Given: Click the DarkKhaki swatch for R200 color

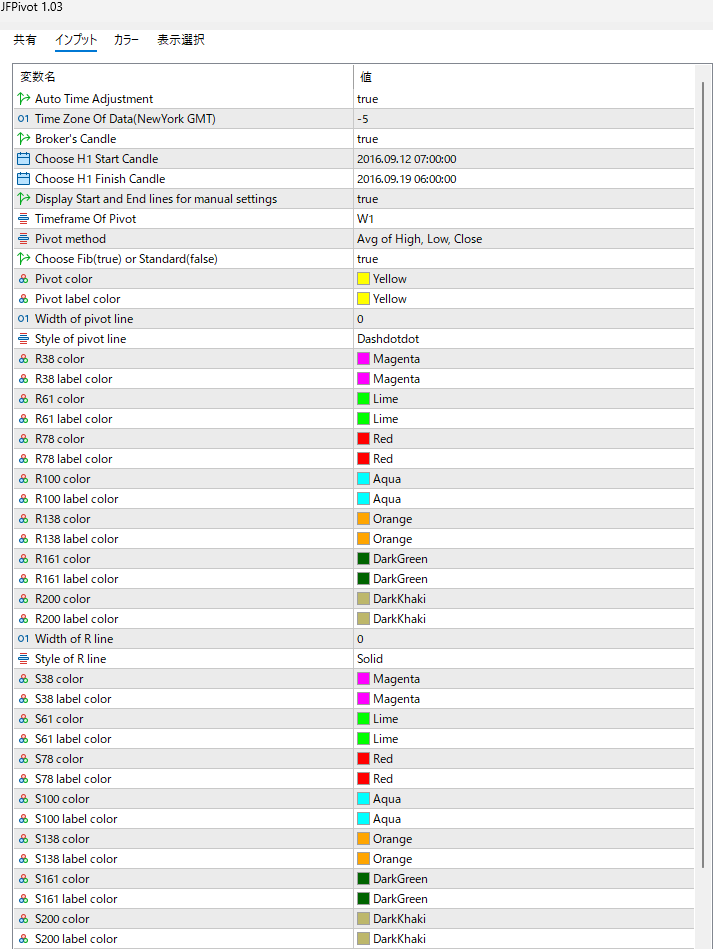Looking at the screenshot, I should tap(363, 598).
